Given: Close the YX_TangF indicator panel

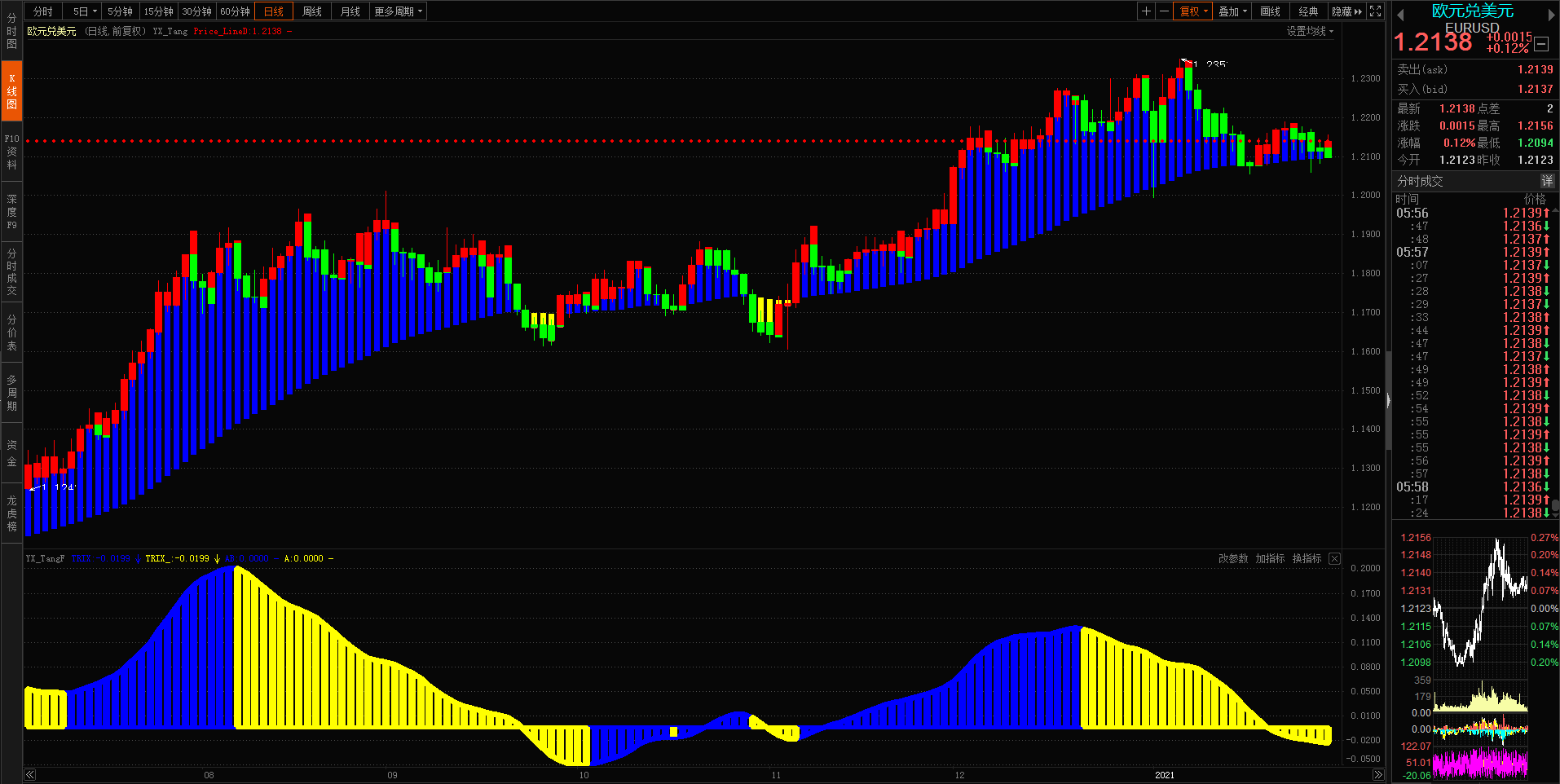Looking at the screenshot, I should [x=1334, y=558].
